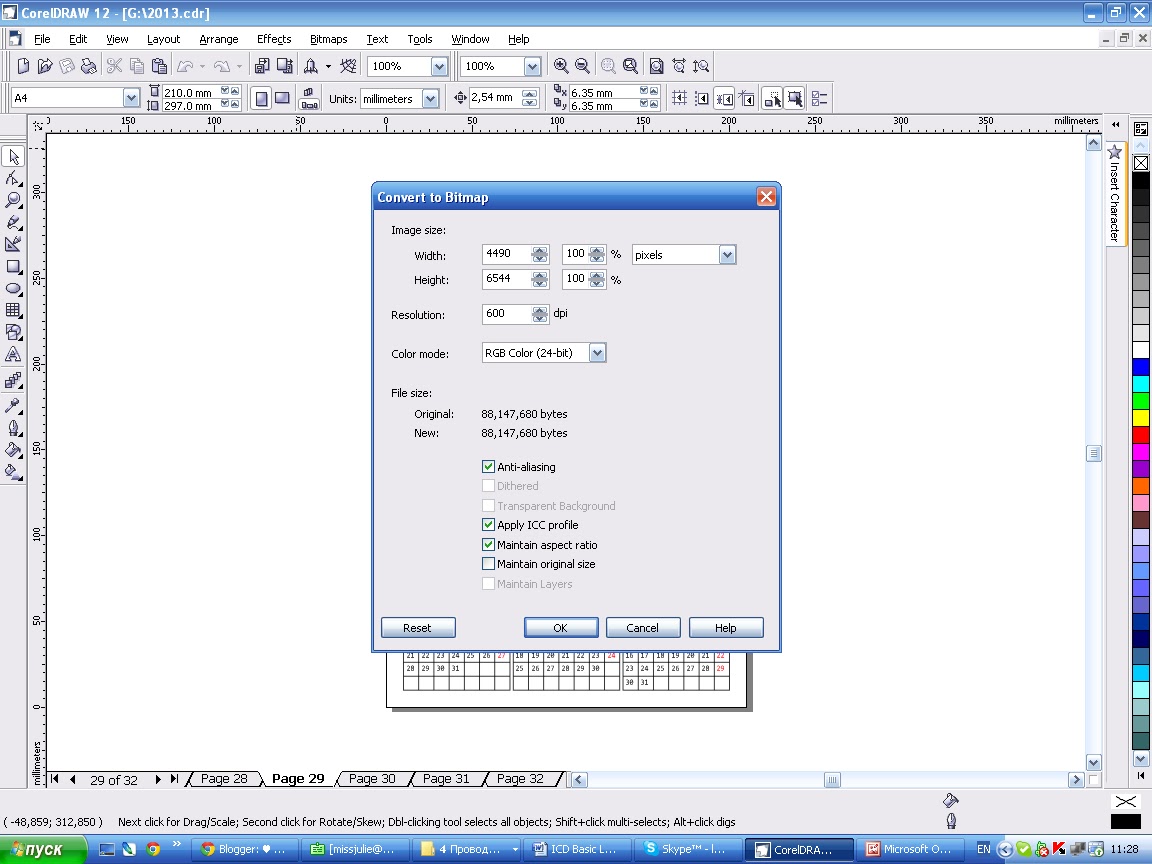Click the Zoom Out magnifier icon
Screen dimensions: 1152x864
[582, 66]
